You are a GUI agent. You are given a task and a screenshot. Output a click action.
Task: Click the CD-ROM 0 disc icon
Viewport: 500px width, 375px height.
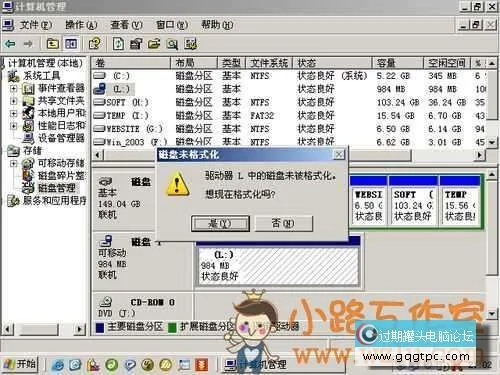(x=106, y=302)
